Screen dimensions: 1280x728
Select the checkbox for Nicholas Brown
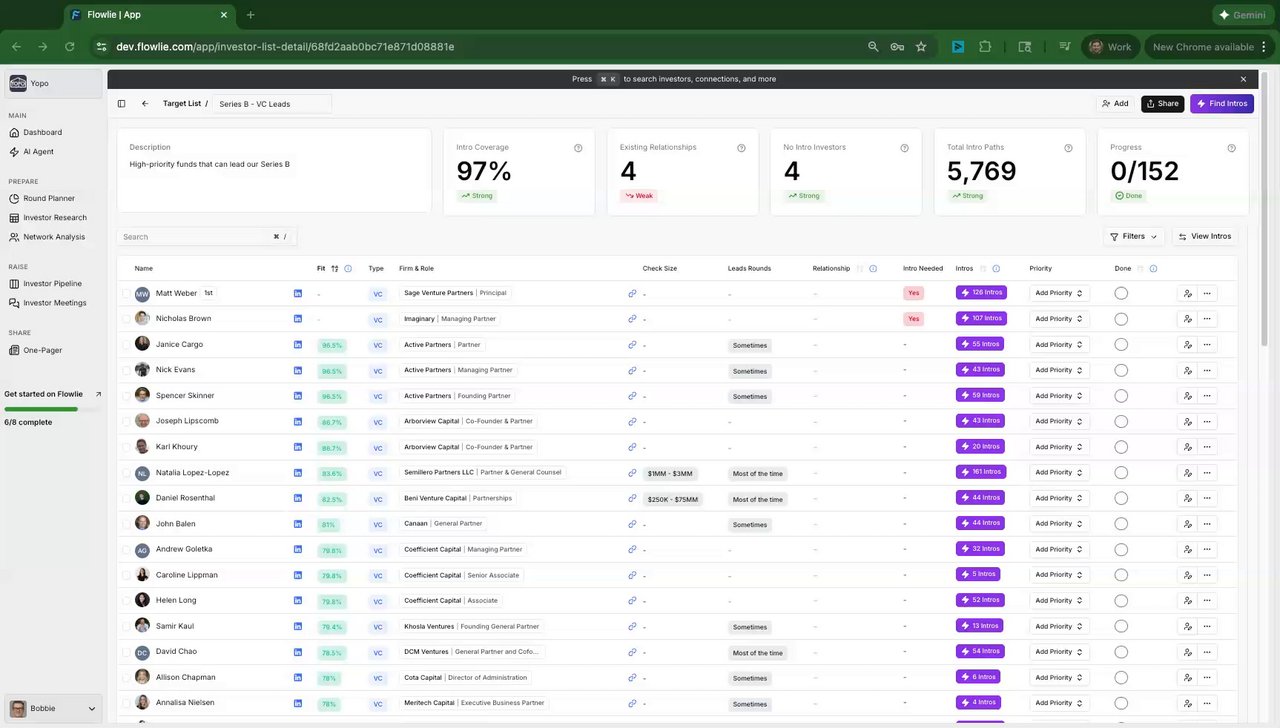[126, 319]
